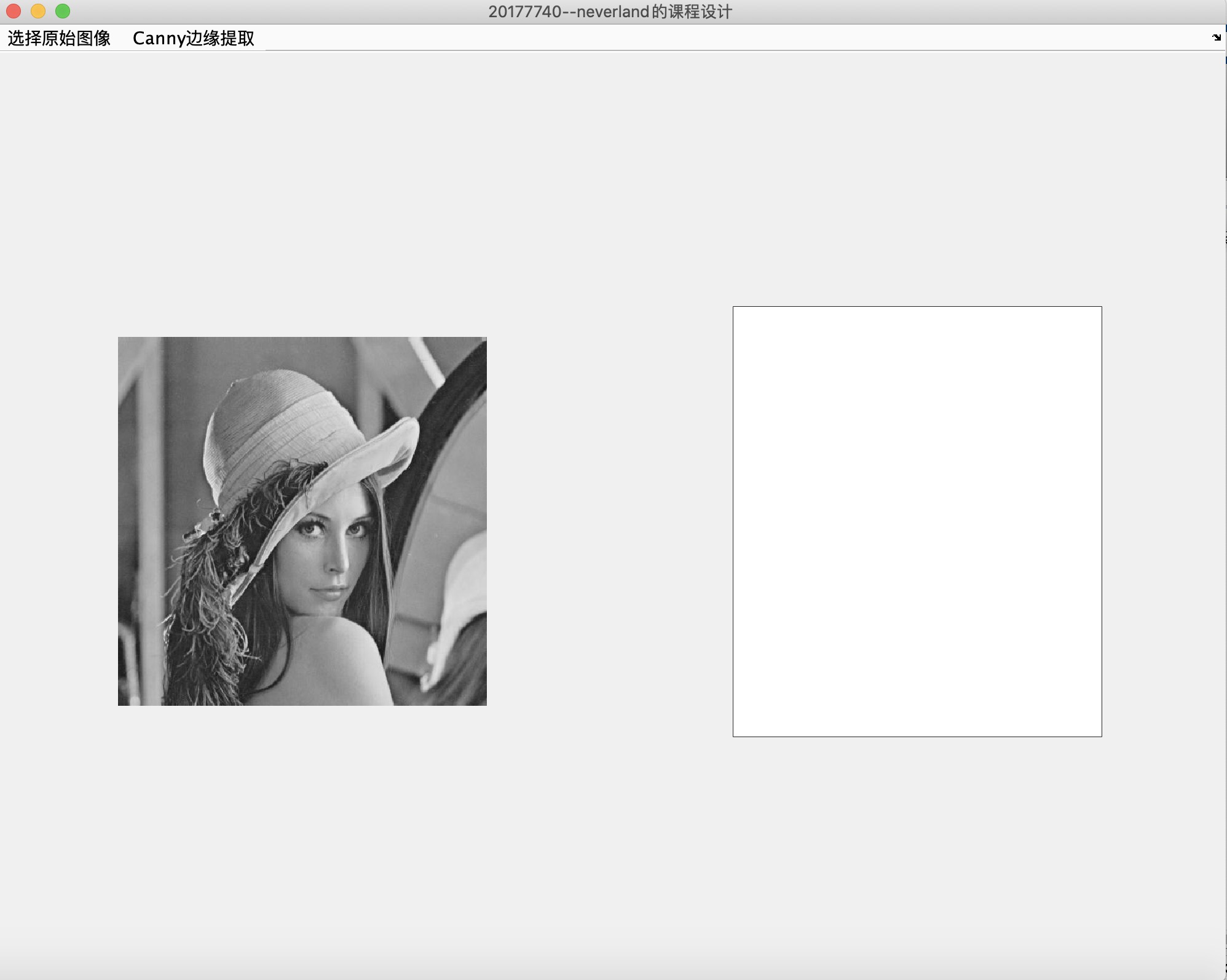
Task: Click the dock figure arrow icon
Action: click(x=1216, y=38)
